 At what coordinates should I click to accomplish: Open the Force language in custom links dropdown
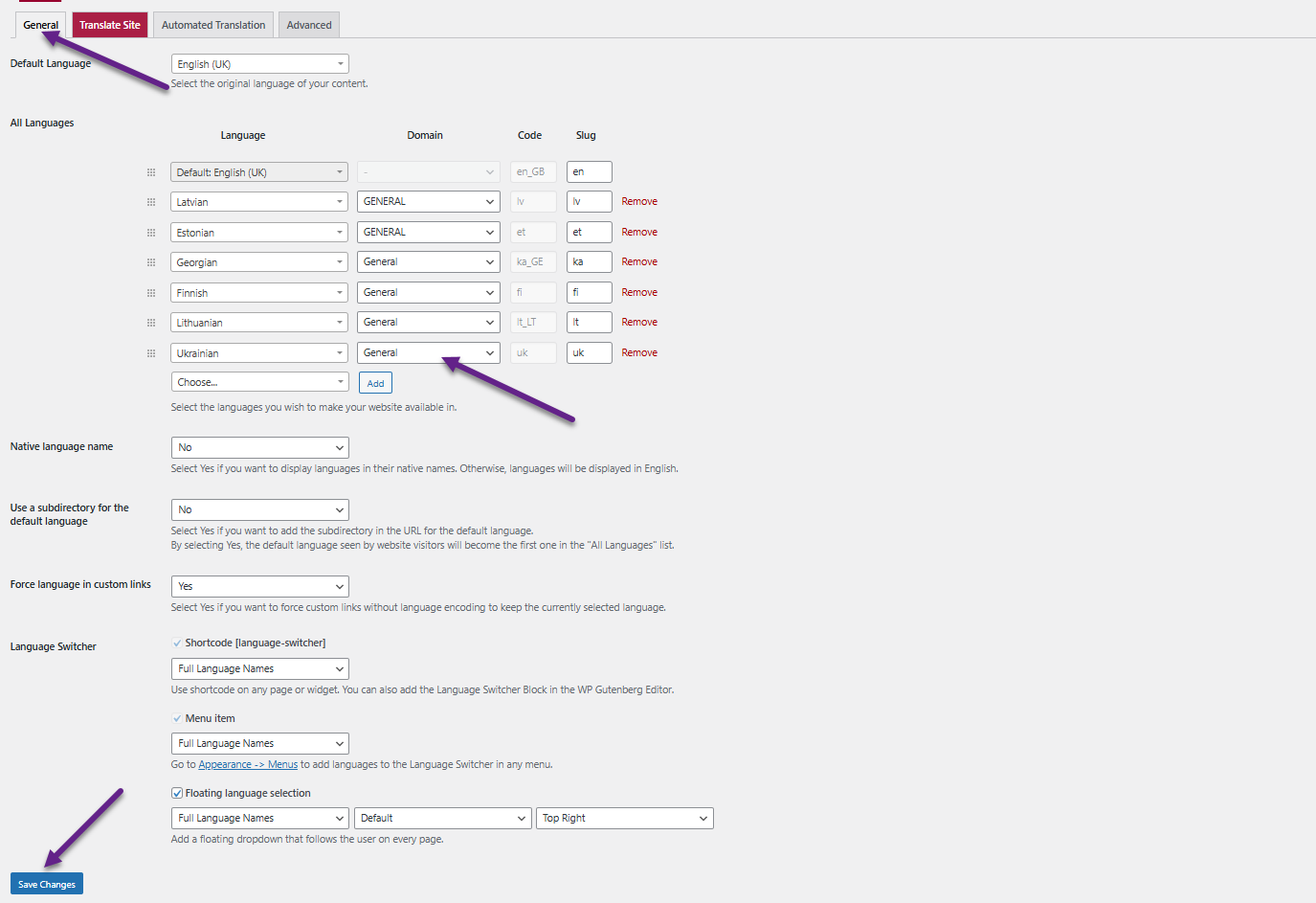pyautogui.click(x=260, y=586)
